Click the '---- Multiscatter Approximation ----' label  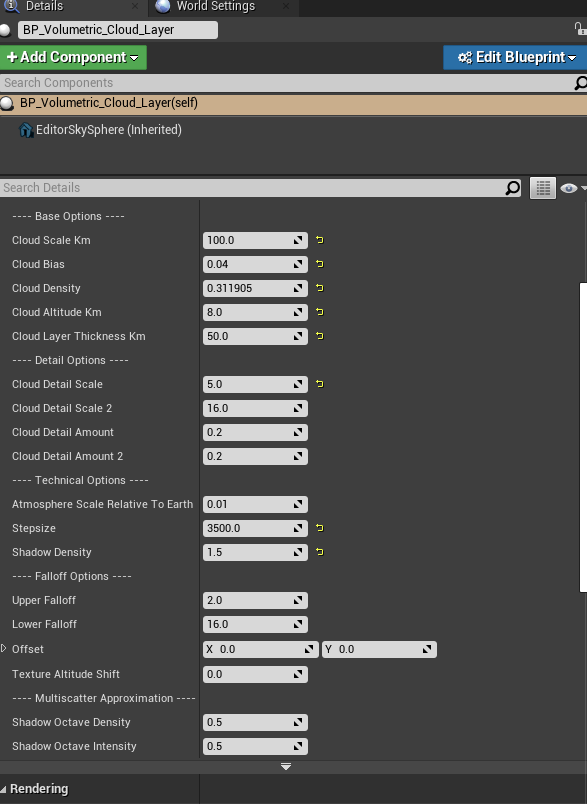(104, 698)
